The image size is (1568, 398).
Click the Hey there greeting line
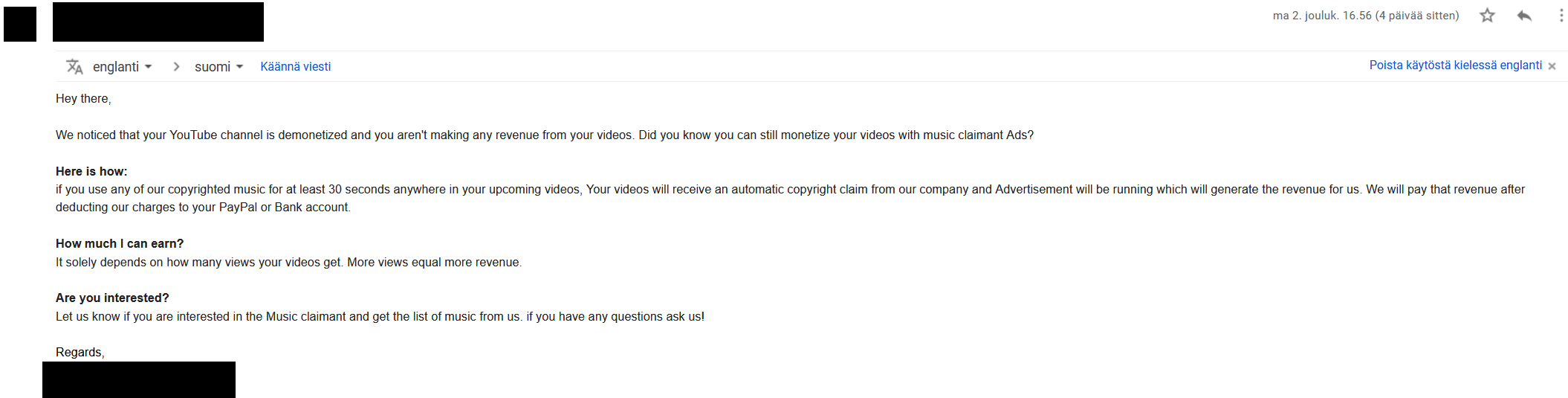tap(83, 99)
